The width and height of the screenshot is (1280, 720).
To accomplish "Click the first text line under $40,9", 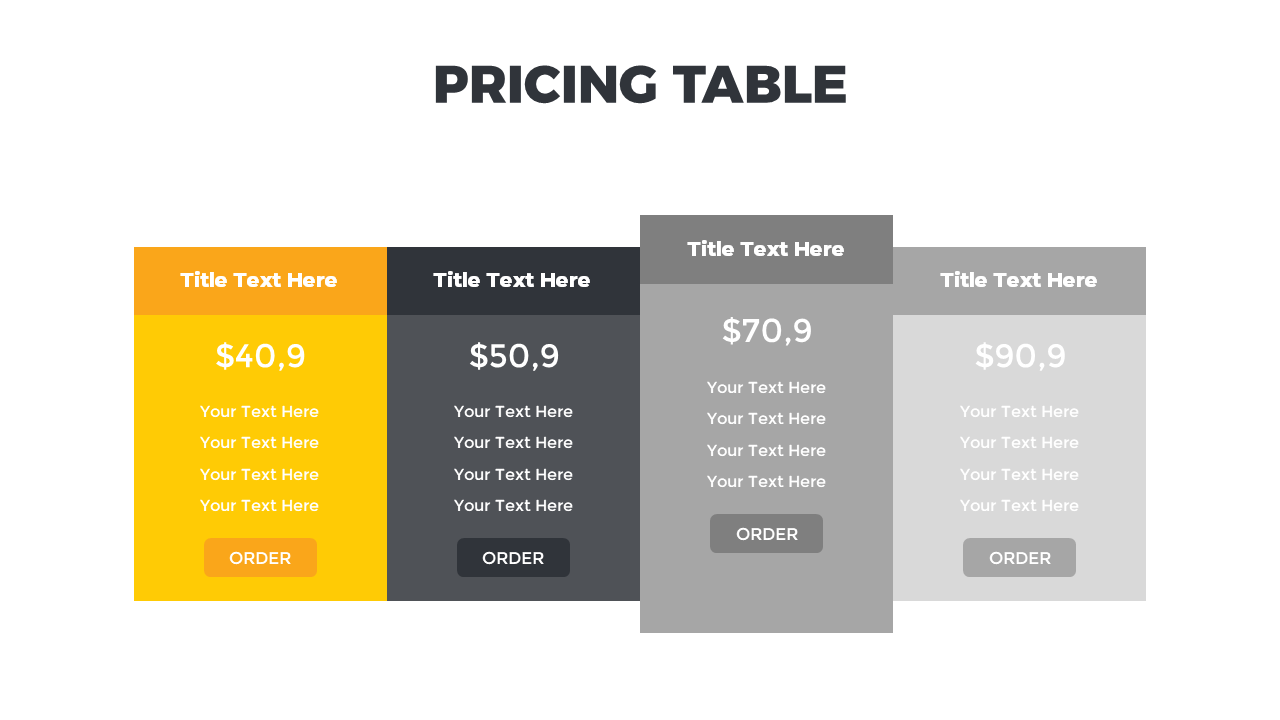I will pos(259,411).
